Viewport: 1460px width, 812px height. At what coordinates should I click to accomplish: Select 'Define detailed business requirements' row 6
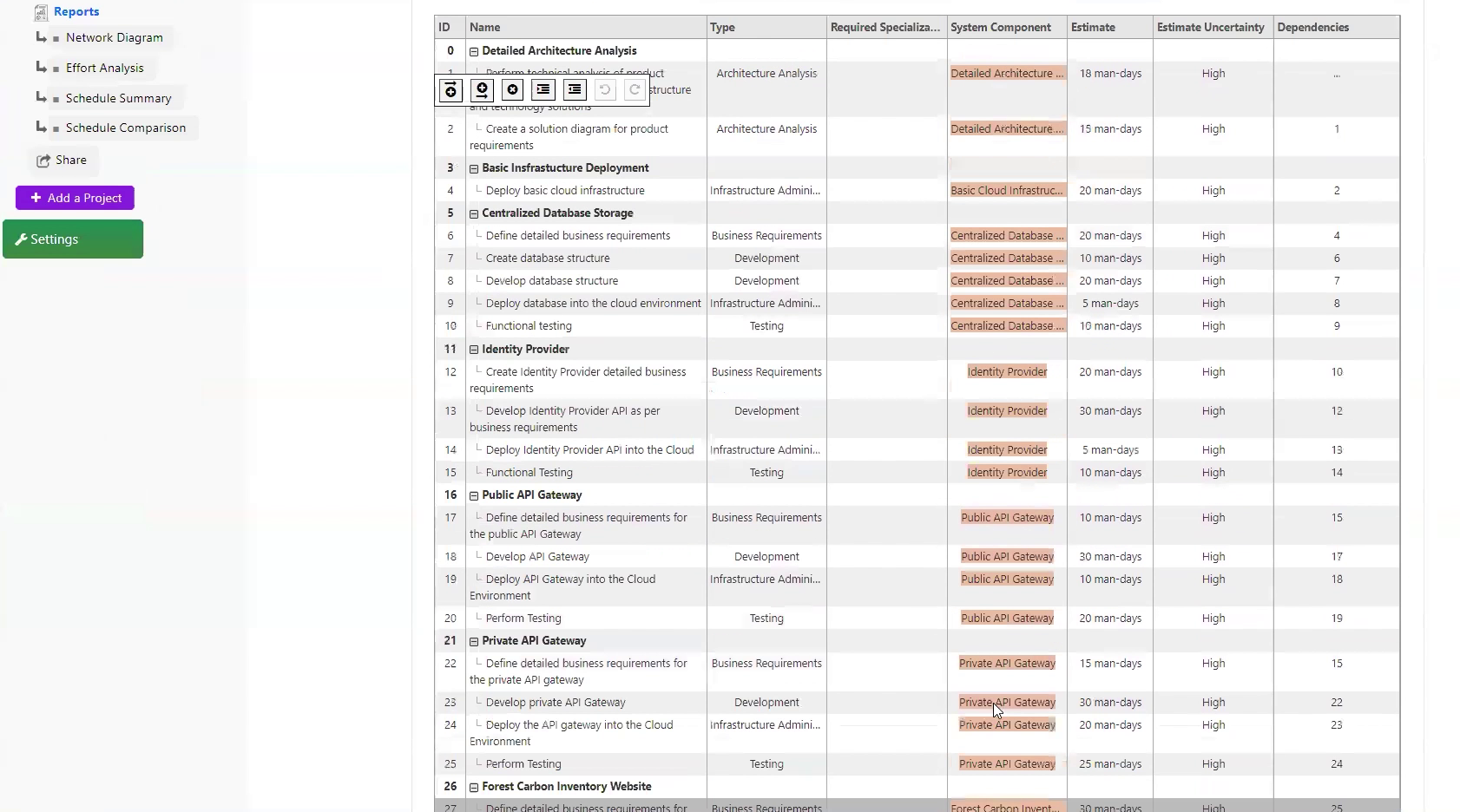point(578,236)
